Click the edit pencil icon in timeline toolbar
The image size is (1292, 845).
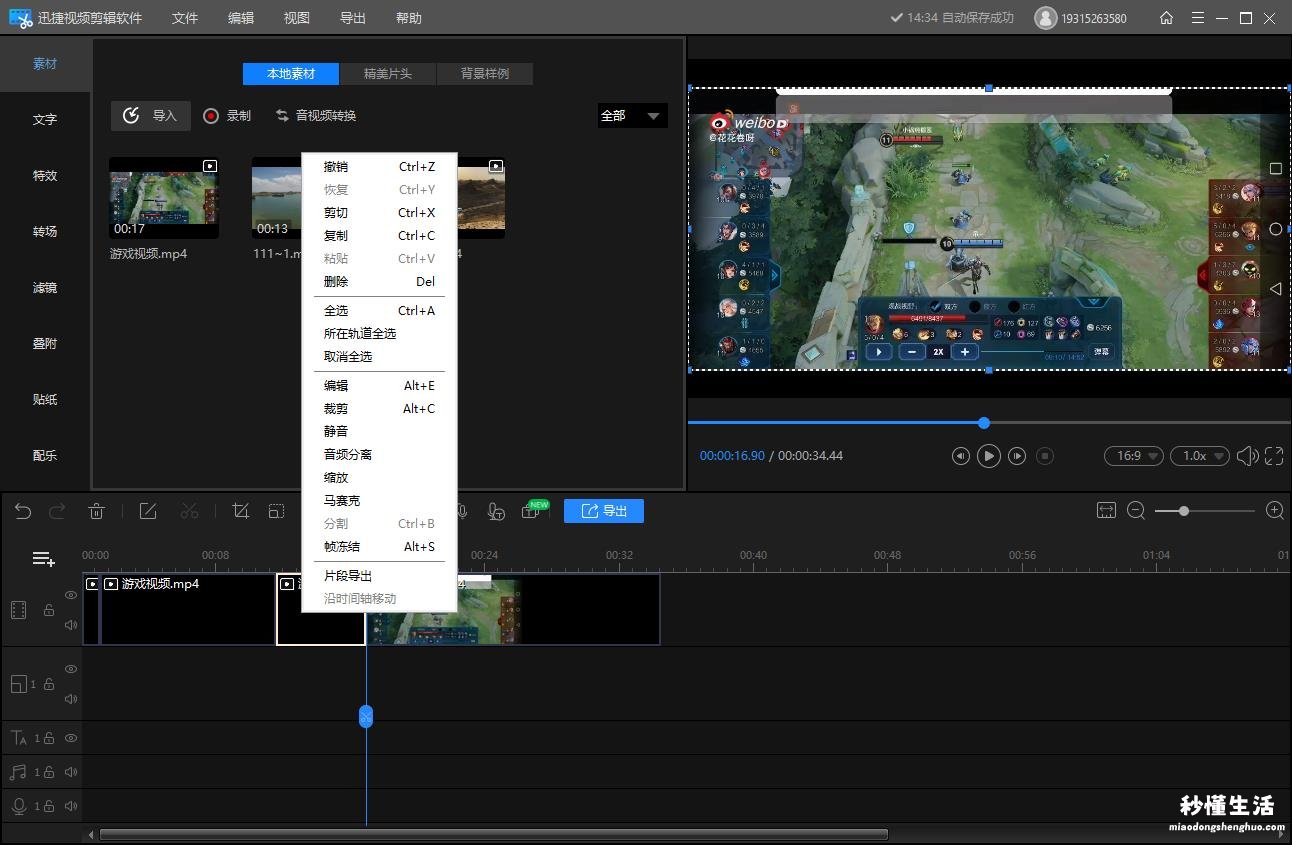pyautogui.click(x=148, y=511)
